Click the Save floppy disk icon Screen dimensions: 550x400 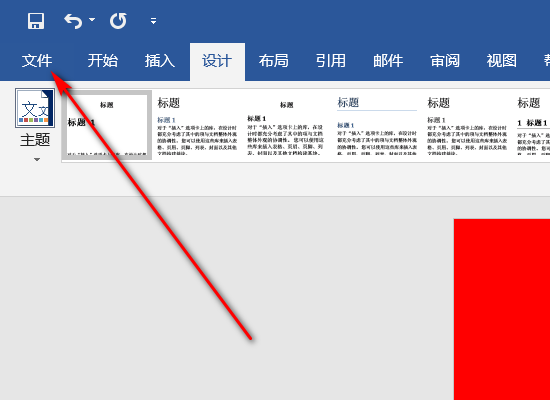tap(36, 21)
